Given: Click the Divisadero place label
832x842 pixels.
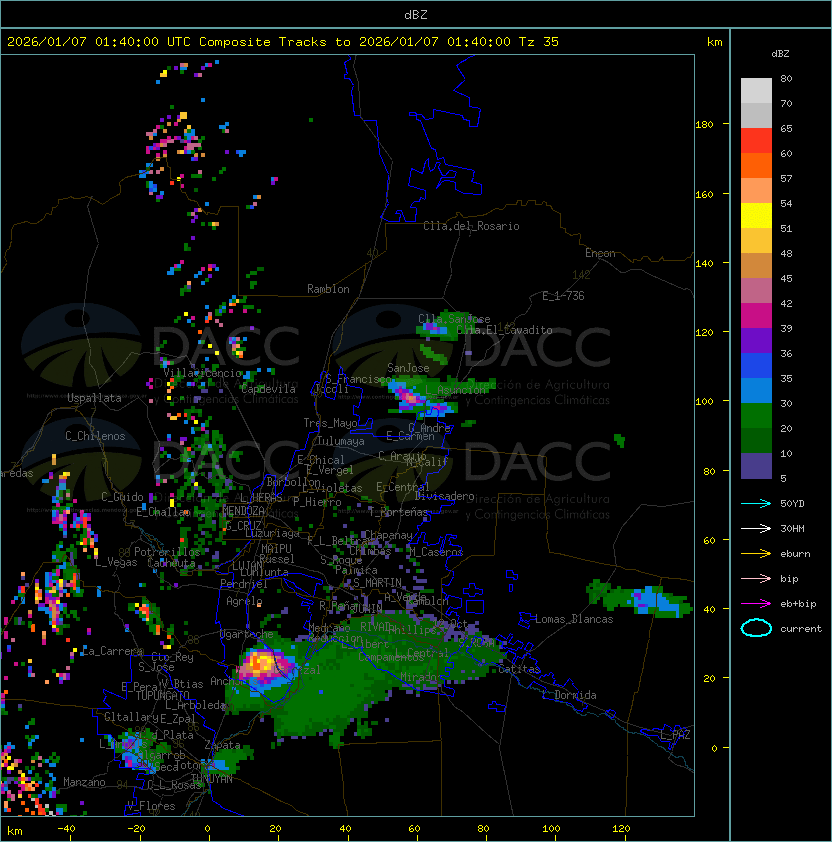Looking at the screenshot, I should point(444,496).
